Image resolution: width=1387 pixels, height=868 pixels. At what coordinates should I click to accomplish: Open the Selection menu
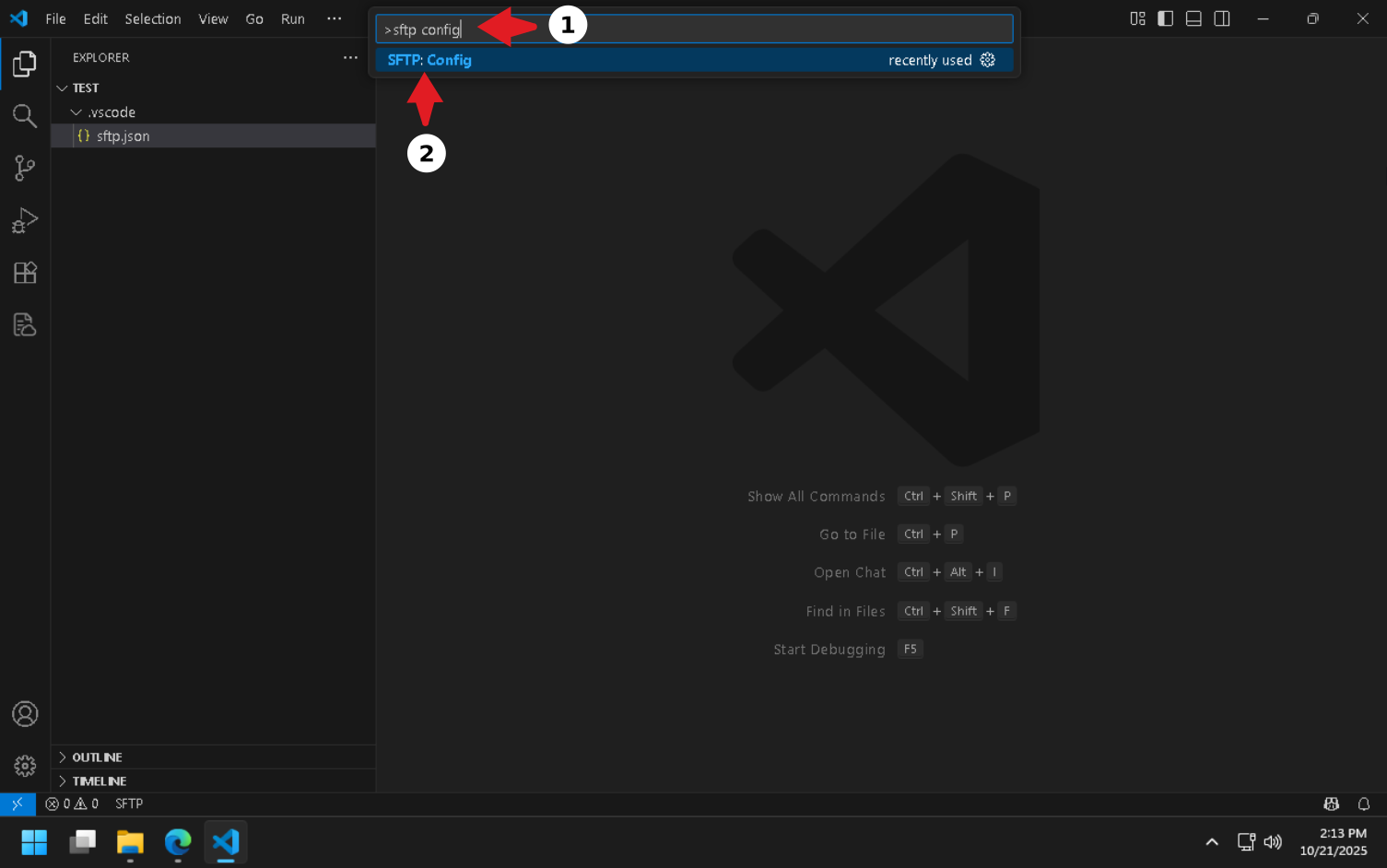[x=153, y=18]
